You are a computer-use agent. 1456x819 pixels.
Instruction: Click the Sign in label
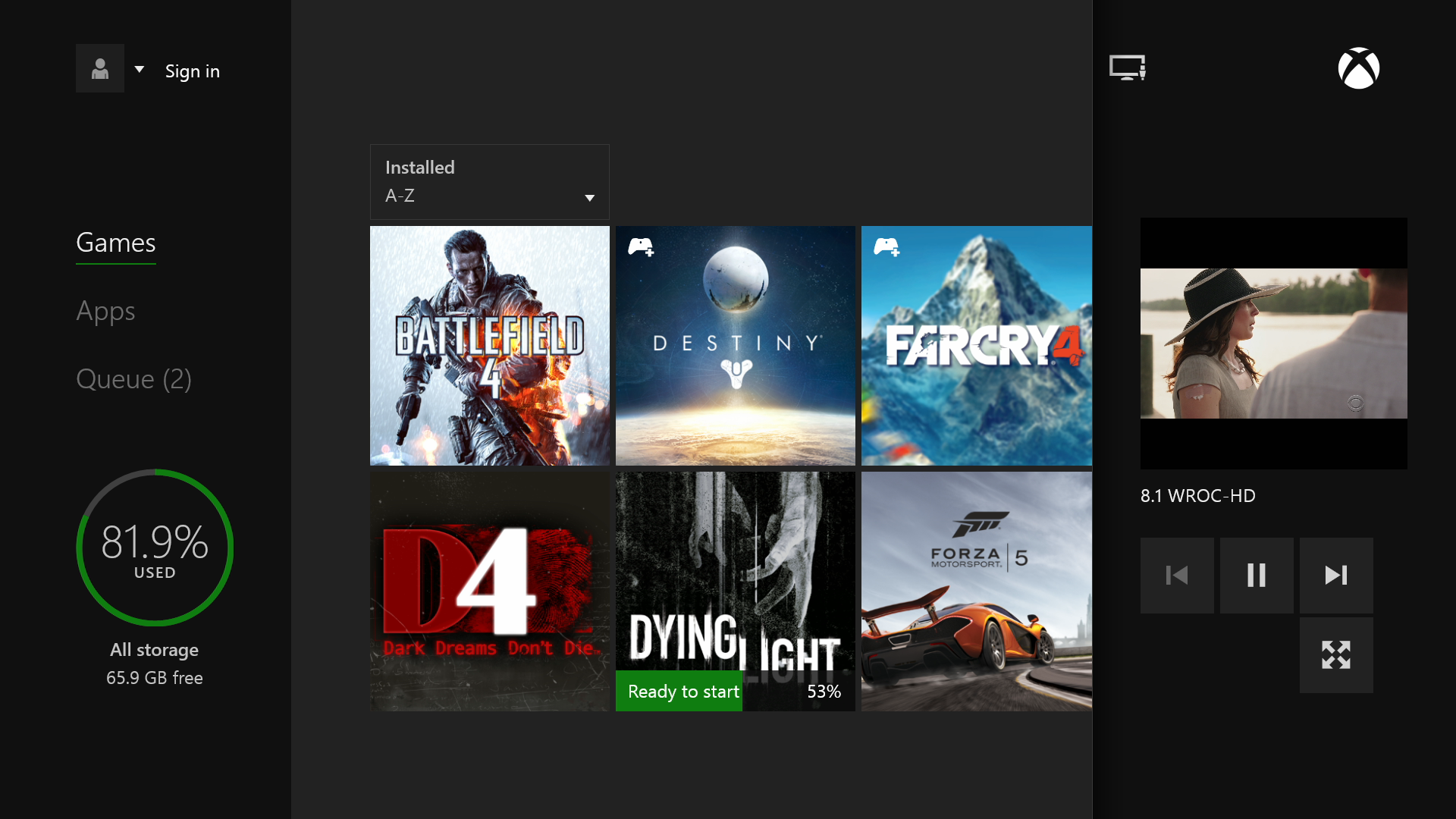[192, 71]
